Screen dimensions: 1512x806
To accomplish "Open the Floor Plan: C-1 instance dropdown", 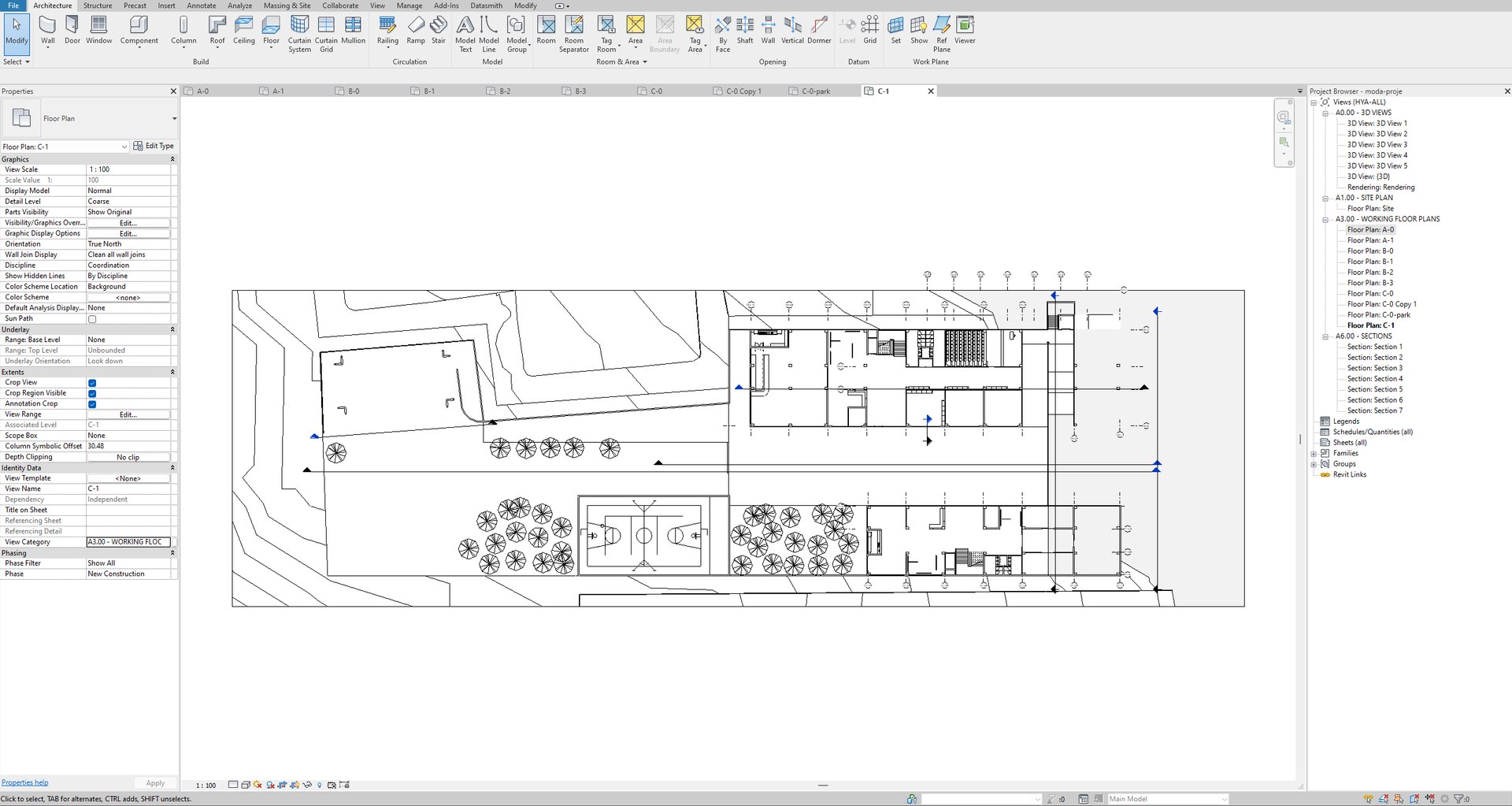I will click(x=124, y=147).
